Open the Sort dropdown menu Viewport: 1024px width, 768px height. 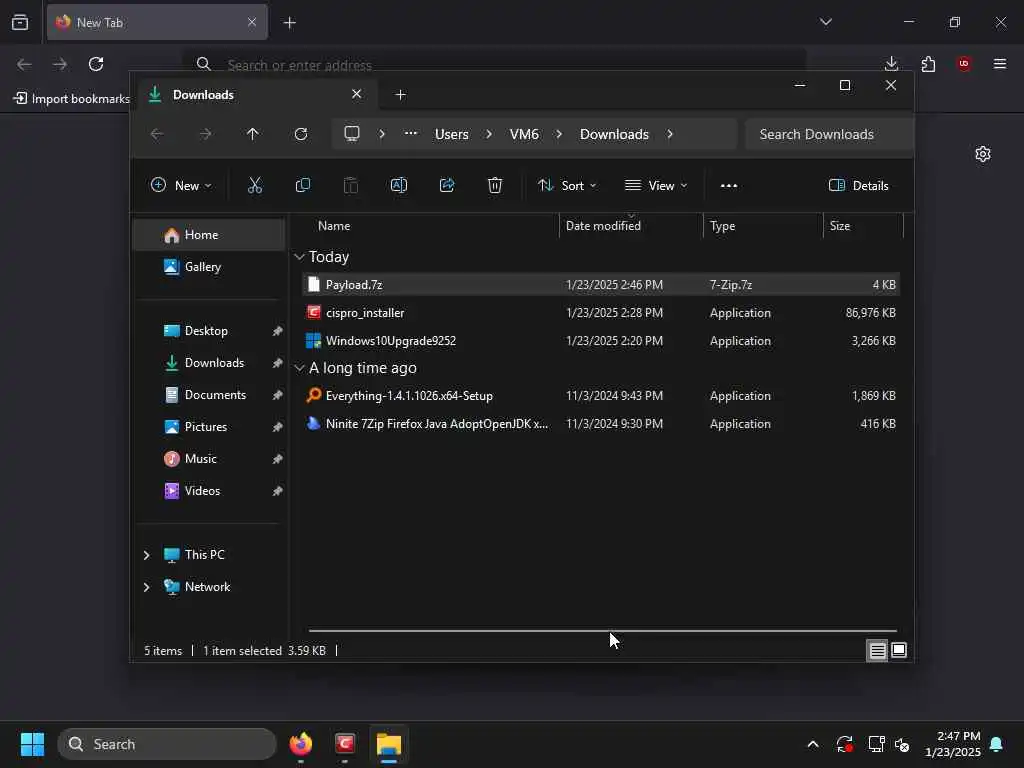tap(567, 185)
